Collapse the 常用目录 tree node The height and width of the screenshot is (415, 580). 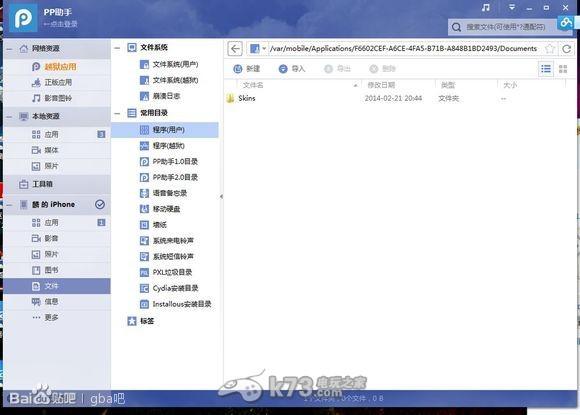point(117,113)
